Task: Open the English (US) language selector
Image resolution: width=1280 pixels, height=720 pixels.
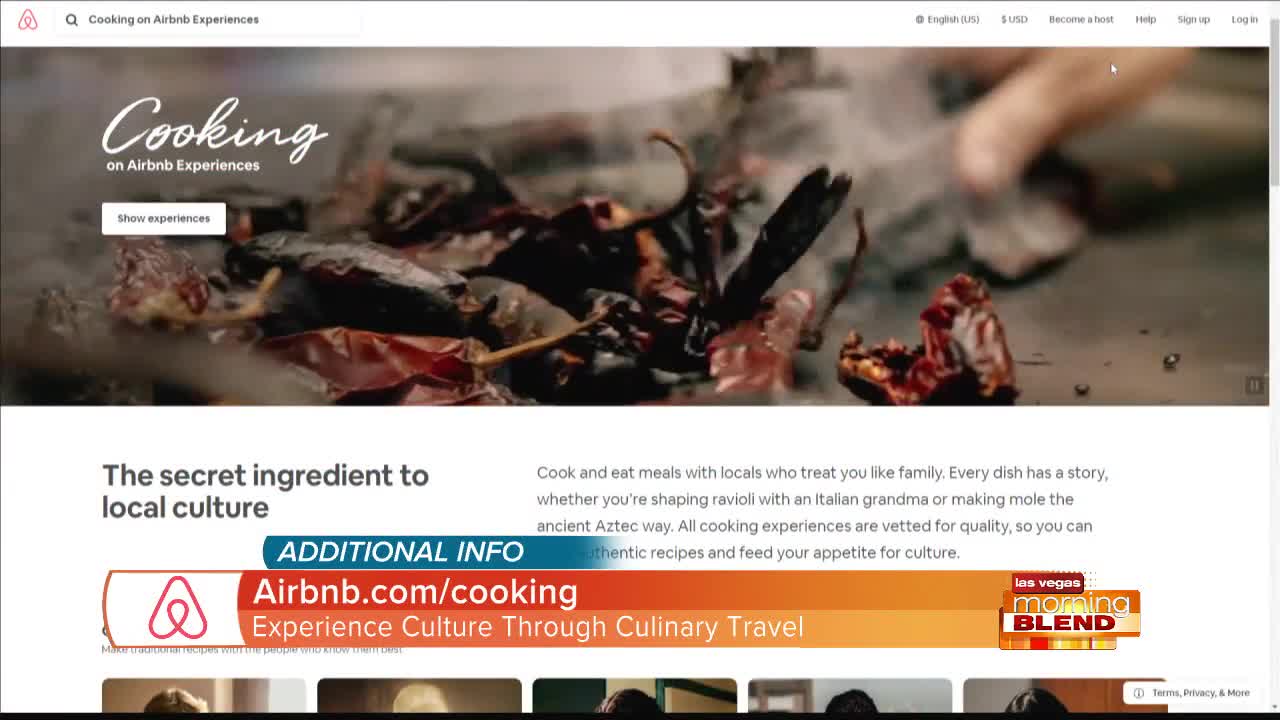Action: point(953,20)
